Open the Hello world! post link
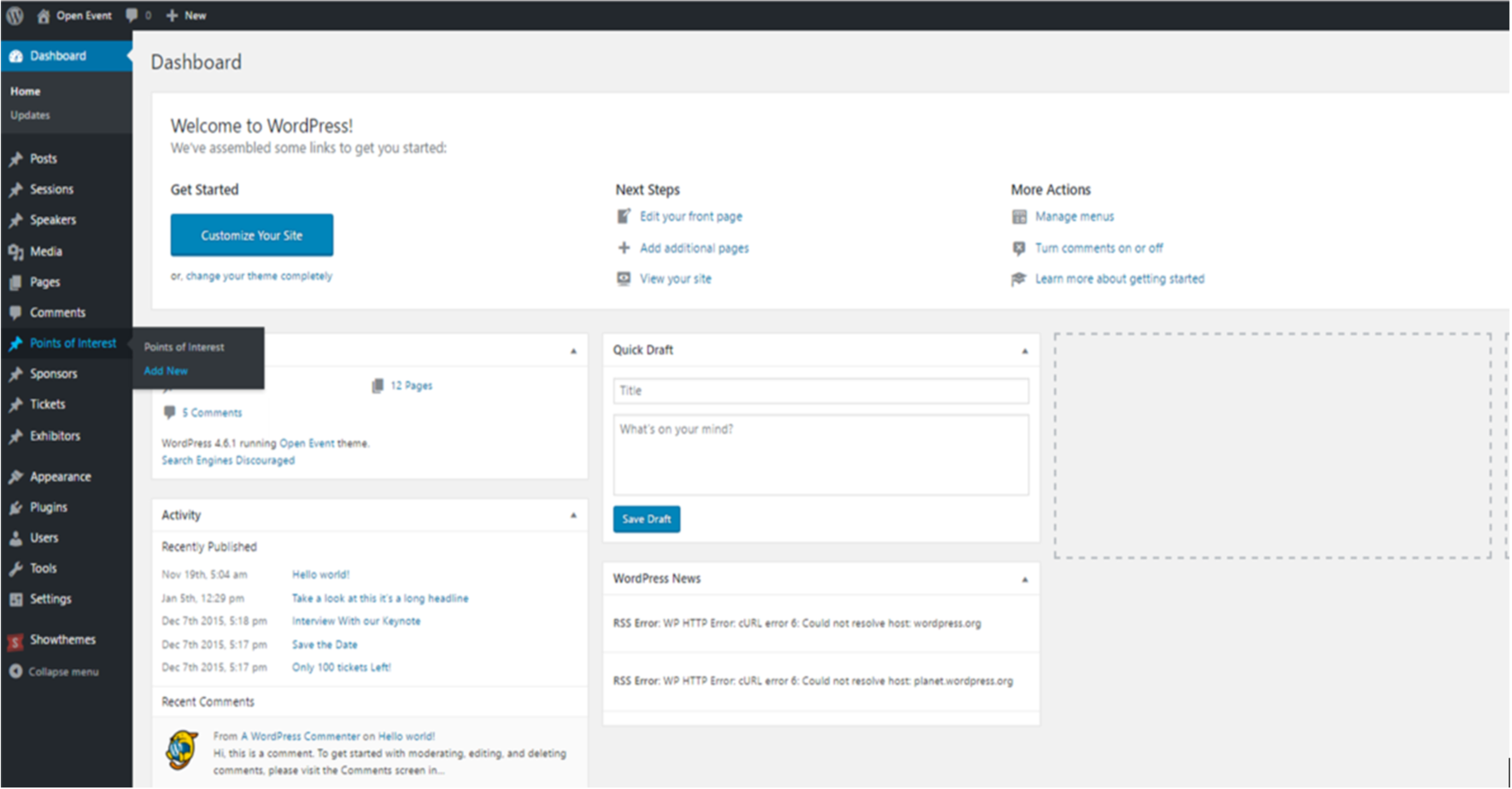This screenshot has height=789, width=1512. pyautogui.click(x=320, y=576)
